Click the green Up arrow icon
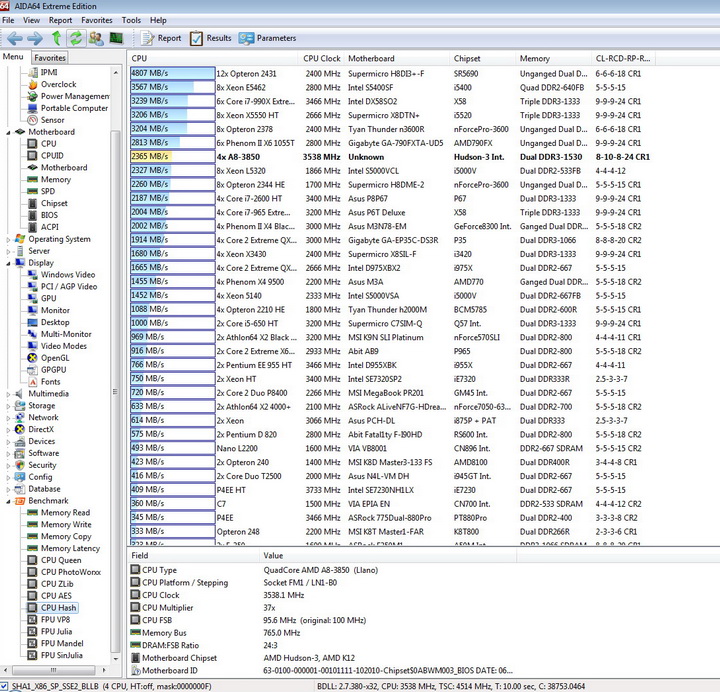The image size is (720, 692). (56, 38)
